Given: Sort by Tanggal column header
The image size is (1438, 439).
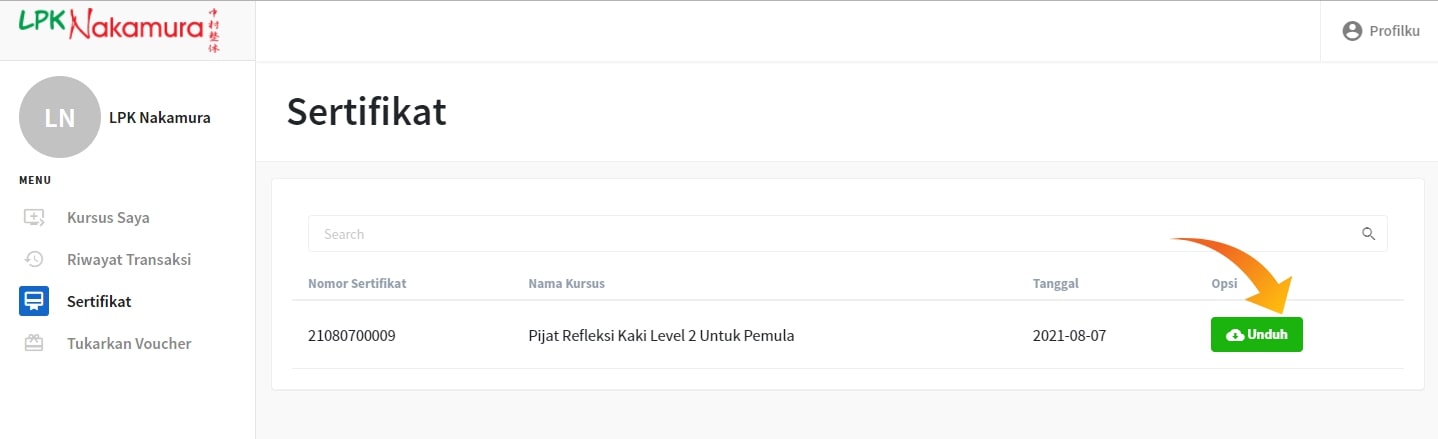Looking at the screenshot, I should tap(1057, 283).
